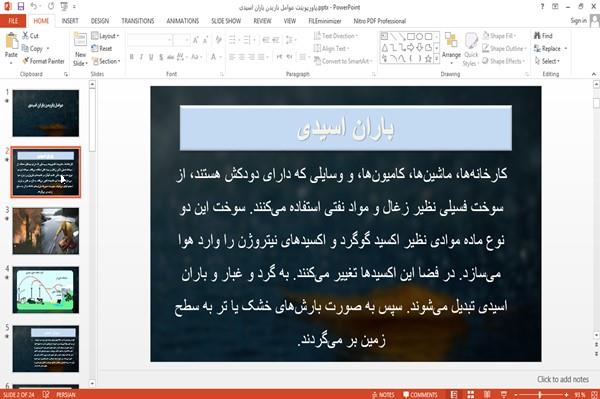Open Reading View from status bar
The height and width of the screenshot is (399, 600).
[x=487, y=394]
